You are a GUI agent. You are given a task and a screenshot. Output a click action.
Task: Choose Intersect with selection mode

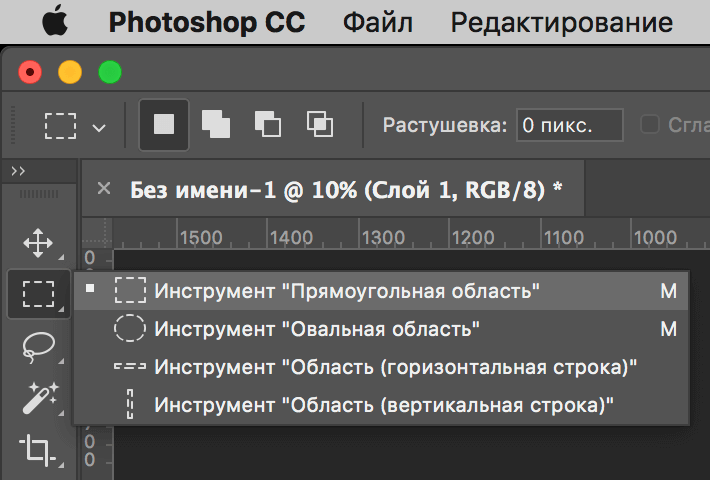click(x=320, y=125)
